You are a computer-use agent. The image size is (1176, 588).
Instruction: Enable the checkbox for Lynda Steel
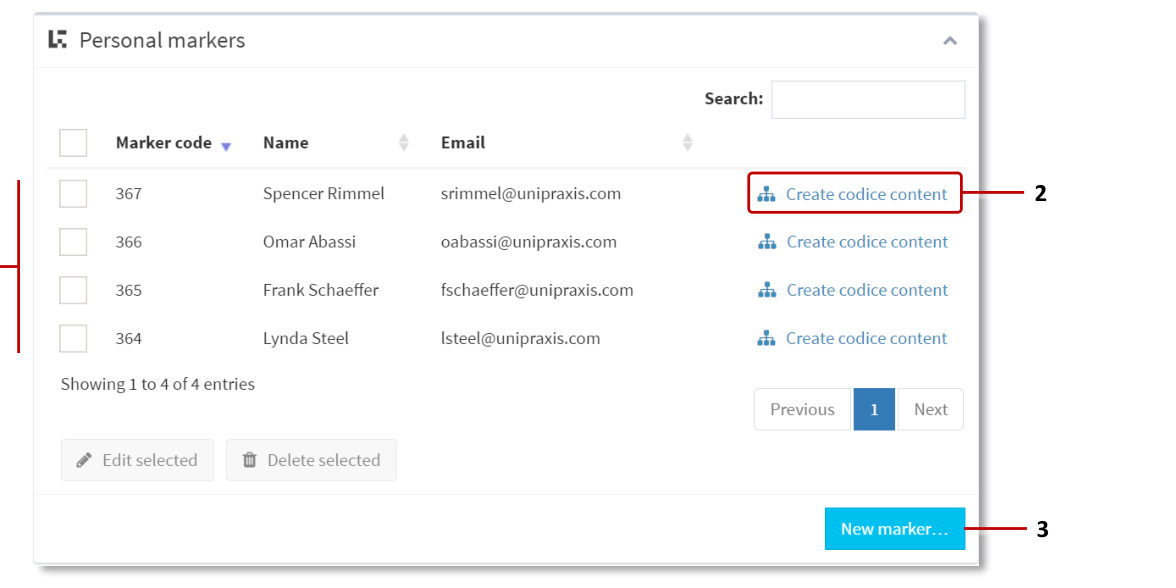[73, 338]
